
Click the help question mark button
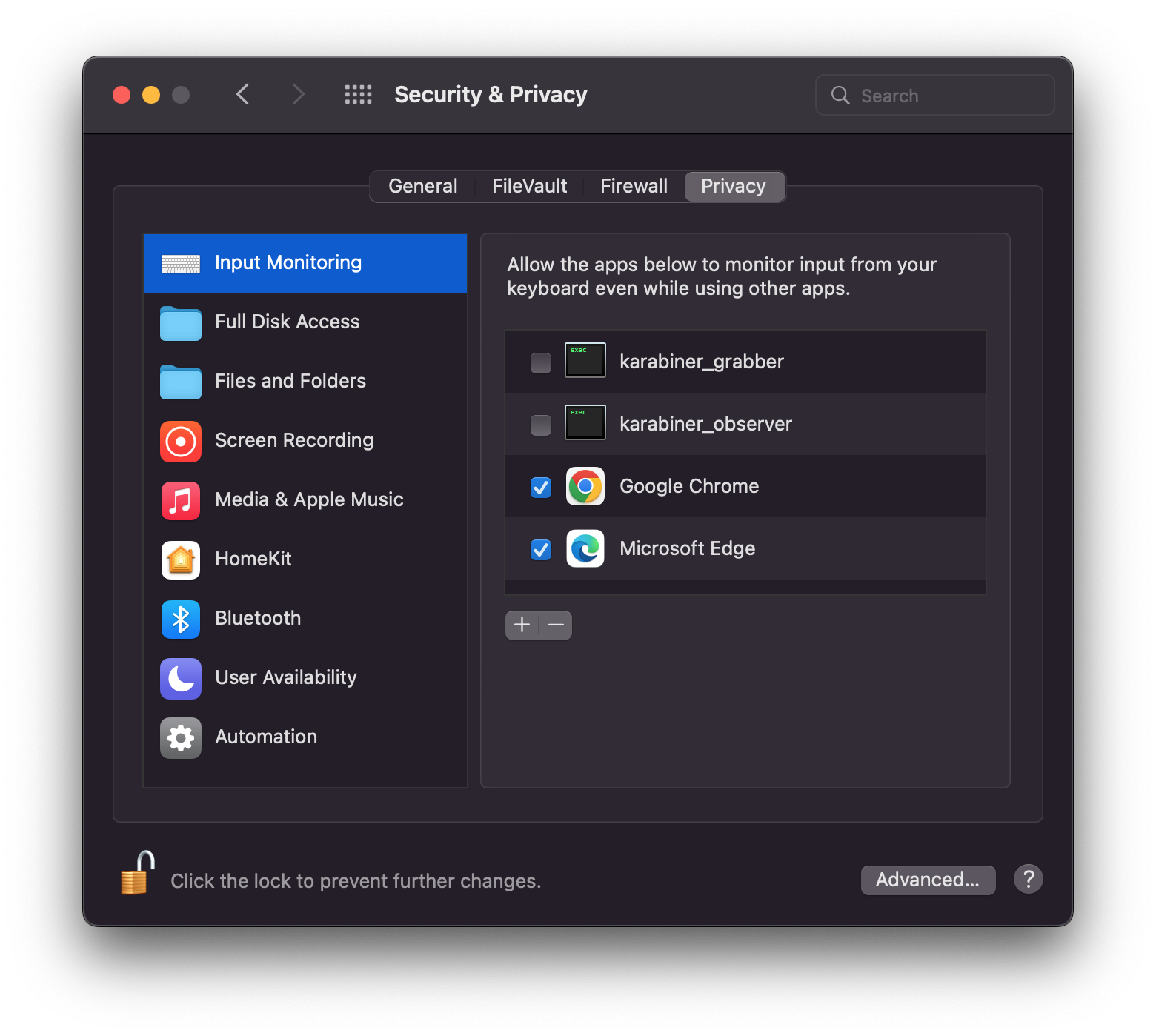(1029, 880)
